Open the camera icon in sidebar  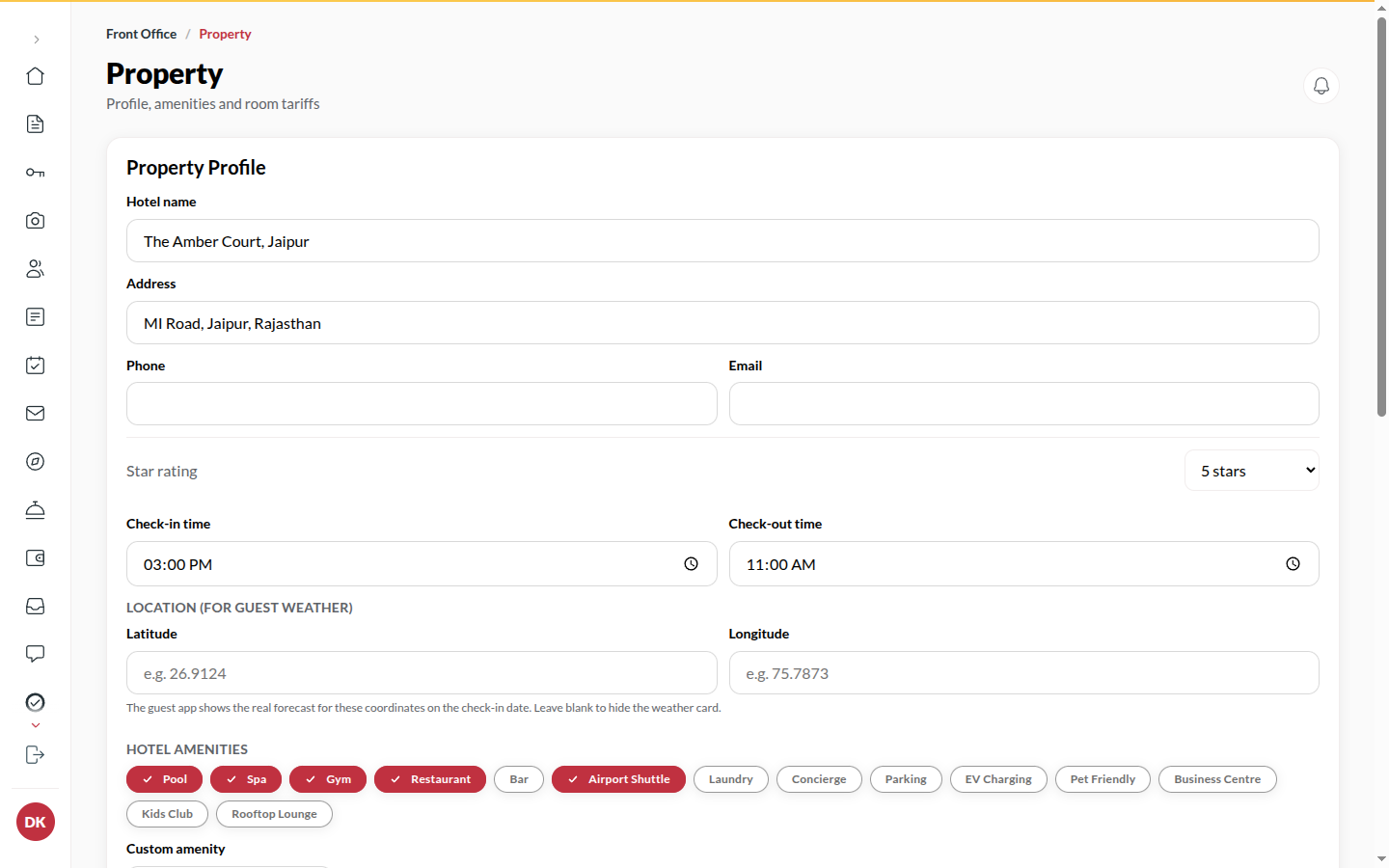pyautogui.click(x=36, y=221)
